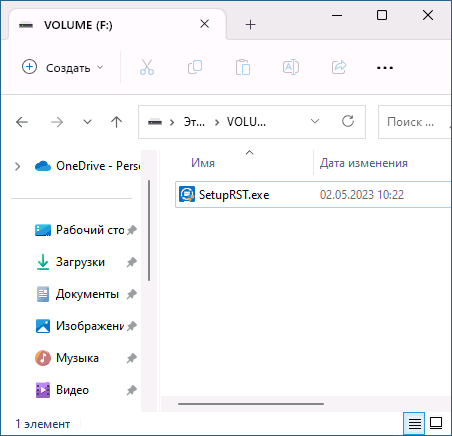Open the Создать dropdown menu
Screen dimensions: 452x436
click(63, 68)
